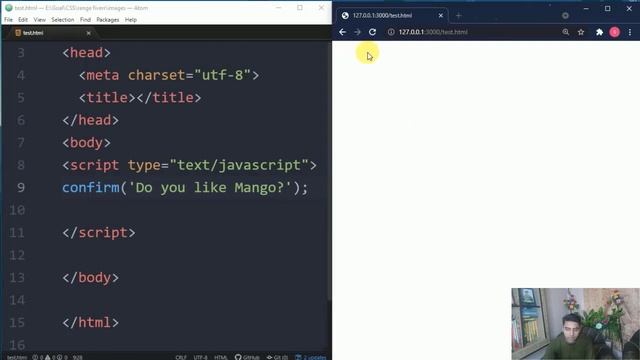Click the round icon in Chrome's tab strip

[565, 16]
